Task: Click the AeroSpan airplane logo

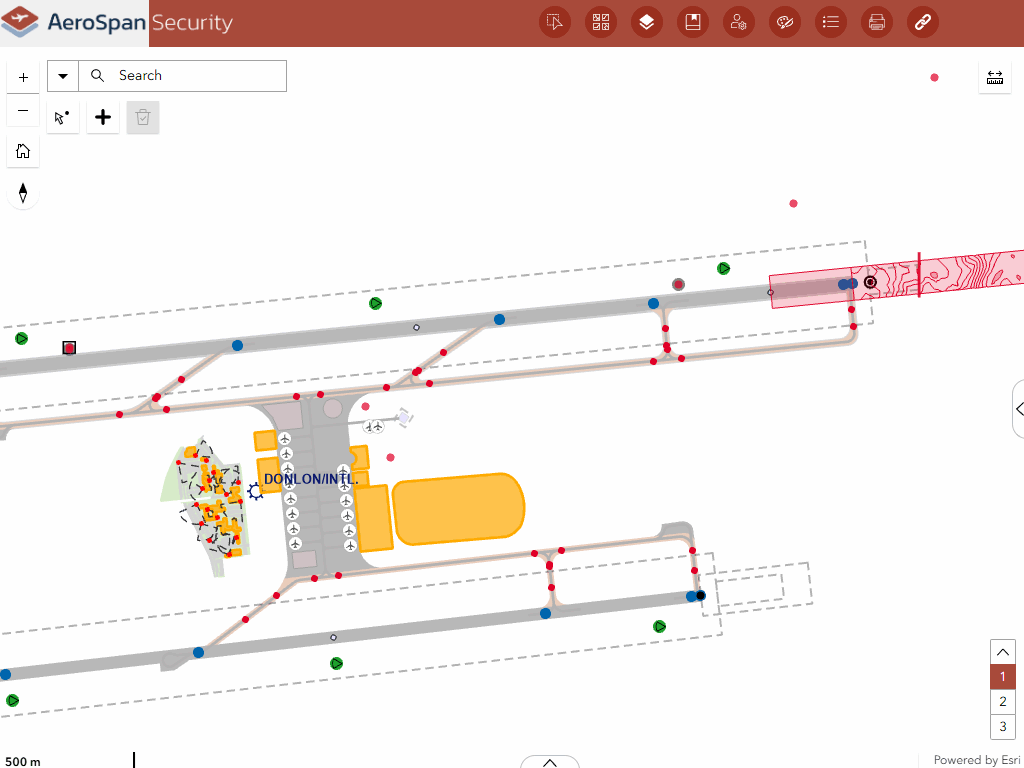Action: point(20,22)
